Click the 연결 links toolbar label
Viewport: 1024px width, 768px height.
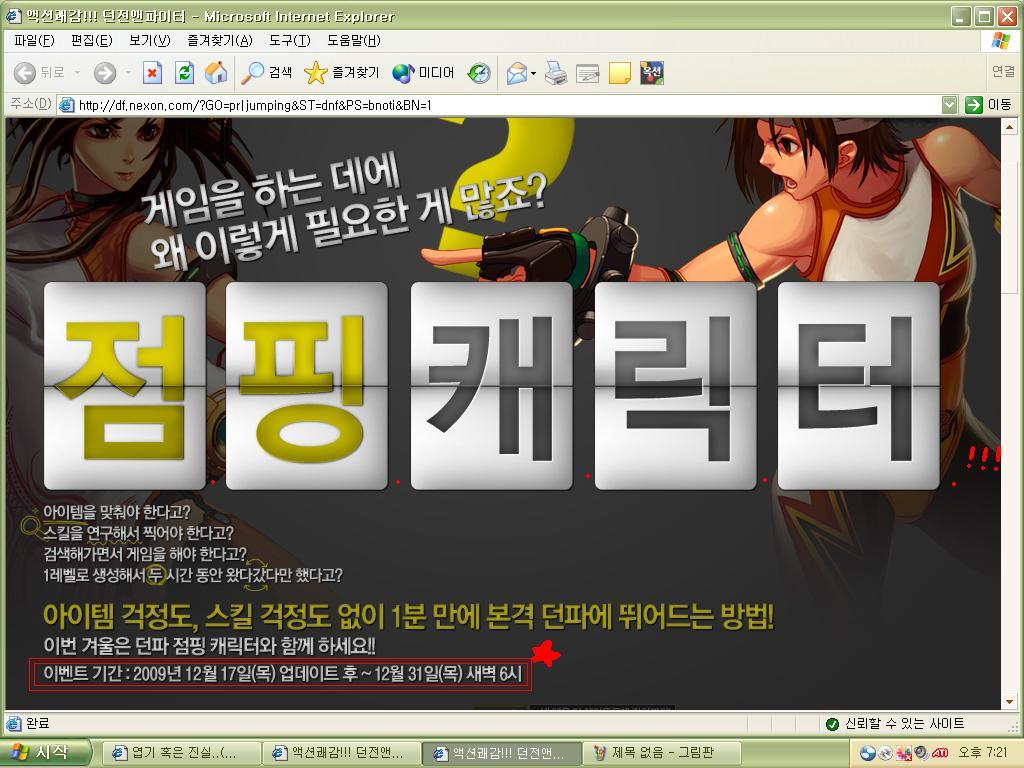[1003, 71]
